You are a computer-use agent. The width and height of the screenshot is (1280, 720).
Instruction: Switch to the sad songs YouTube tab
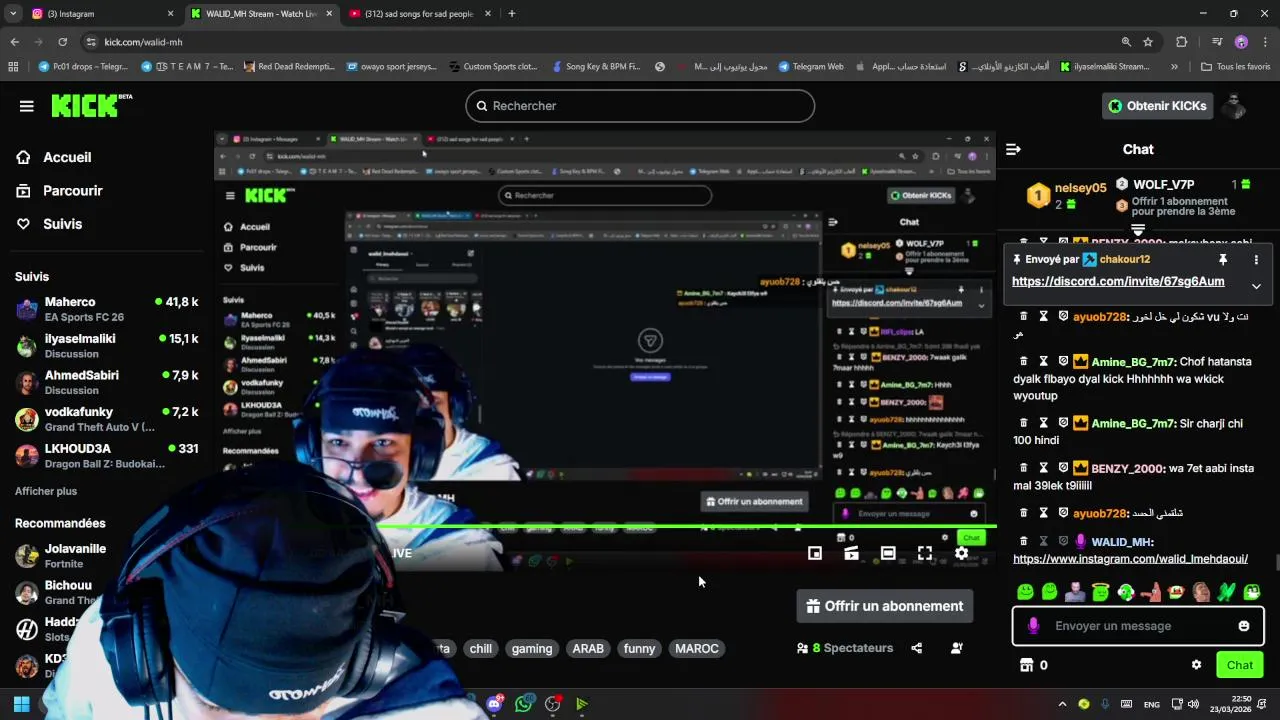(x=420, y=14)
